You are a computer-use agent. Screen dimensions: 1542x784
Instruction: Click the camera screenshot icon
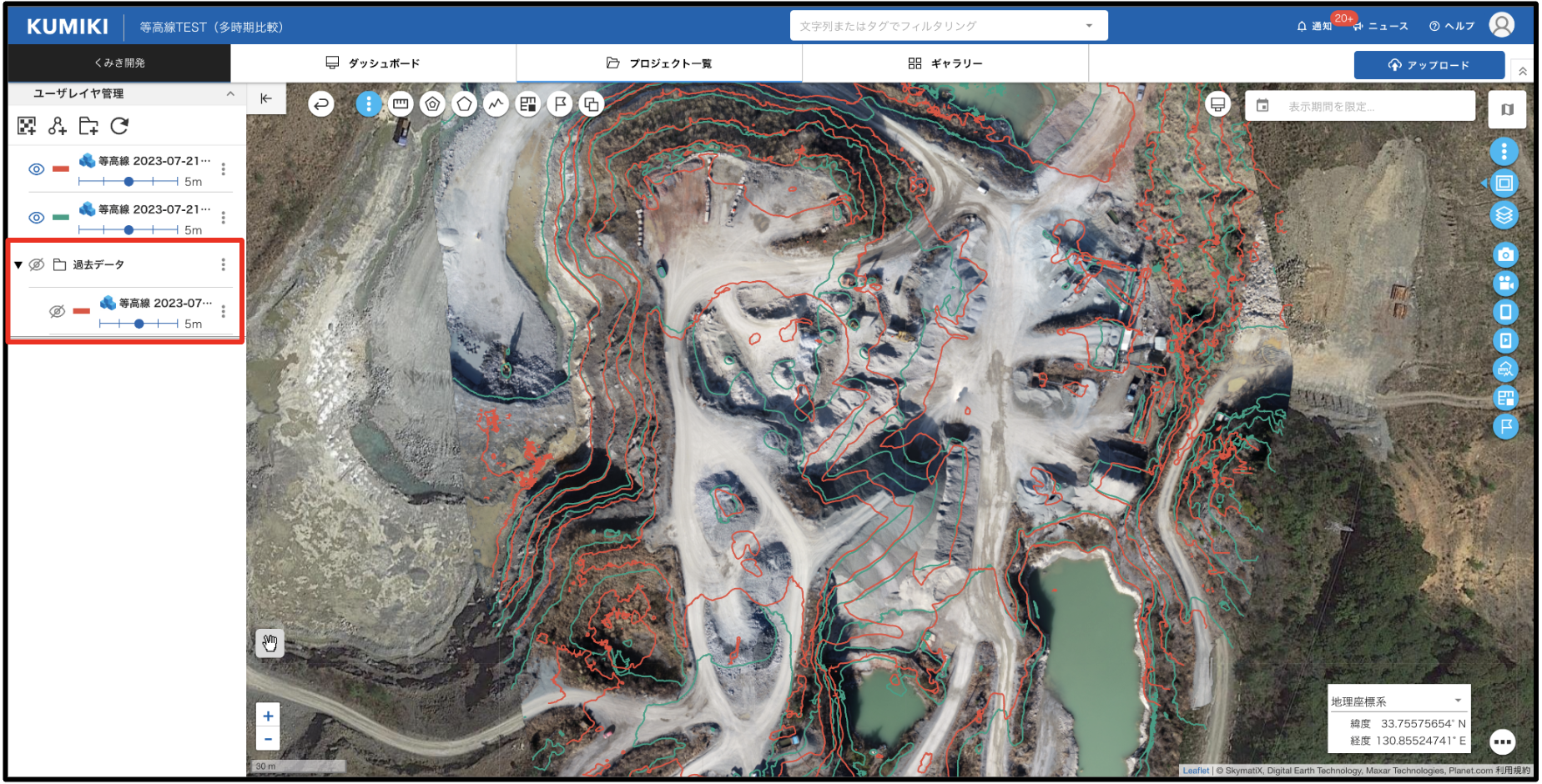click(x=1504, y=254)
